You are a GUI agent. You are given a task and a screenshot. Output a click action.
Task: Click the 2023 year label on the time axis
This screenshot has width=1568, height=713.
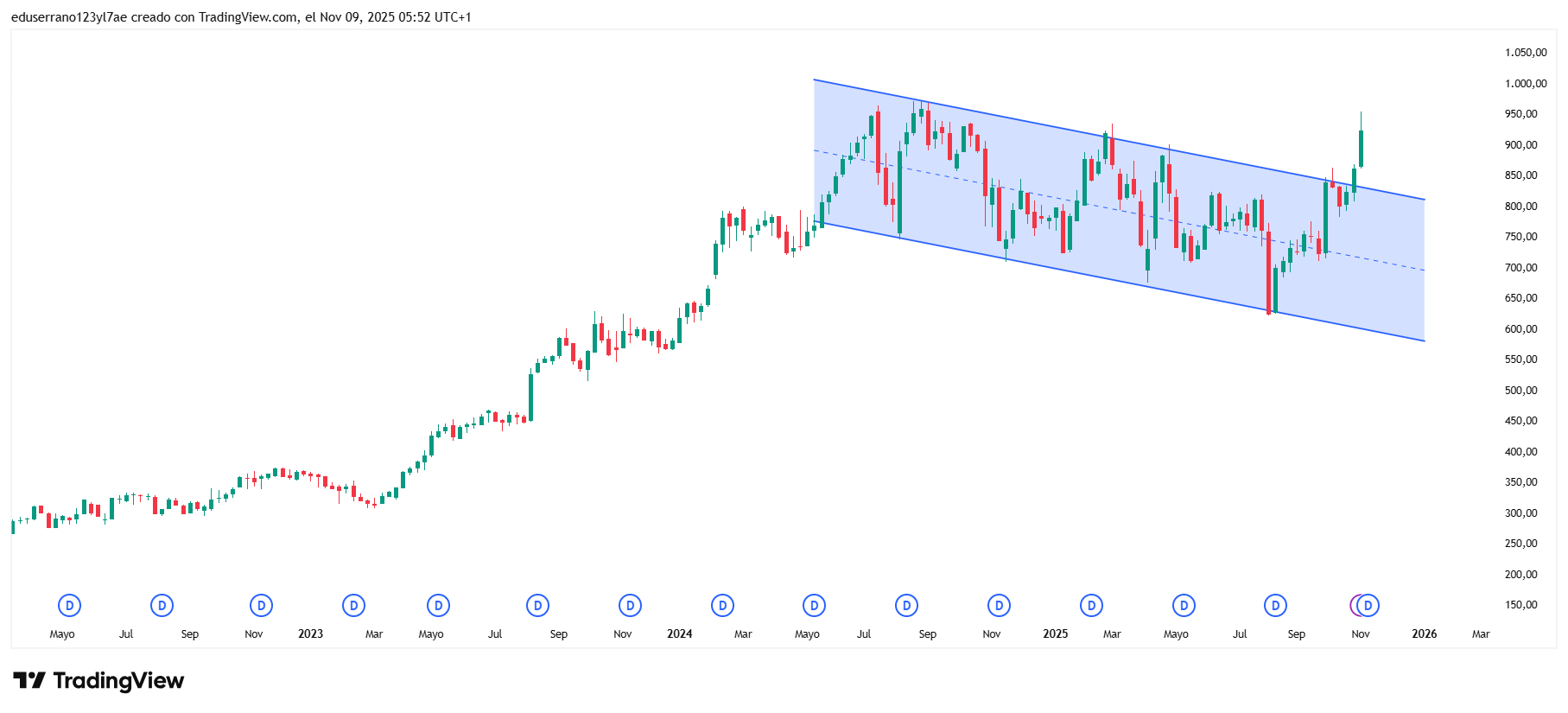pos(310,634)
